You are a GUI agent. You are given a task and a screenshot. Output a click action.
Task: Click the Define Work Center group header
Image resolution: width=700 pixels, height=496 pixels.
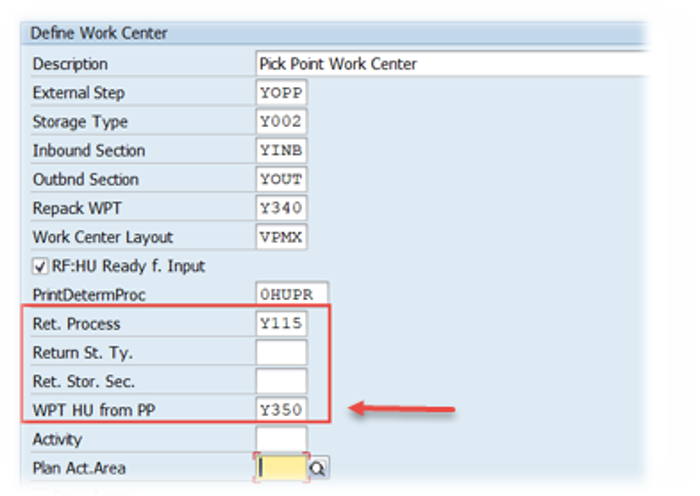click(x=334, y=33)
